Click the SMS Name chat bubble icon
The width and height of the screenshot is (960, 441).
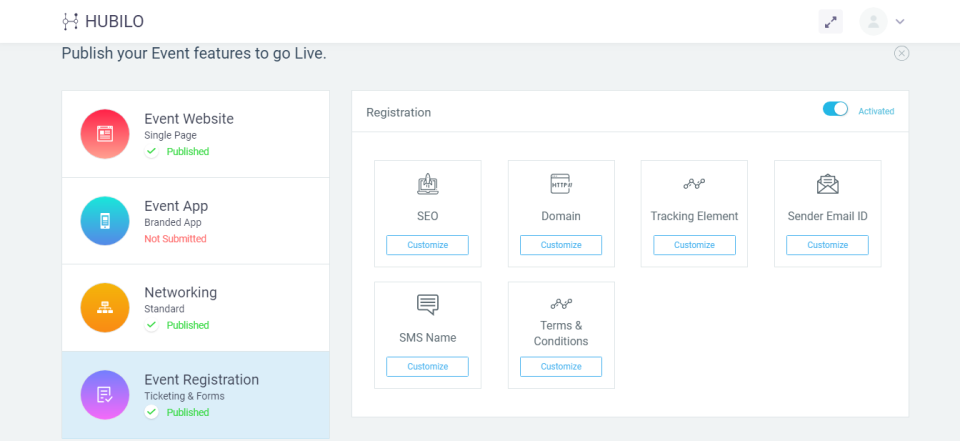pos(427,305)
